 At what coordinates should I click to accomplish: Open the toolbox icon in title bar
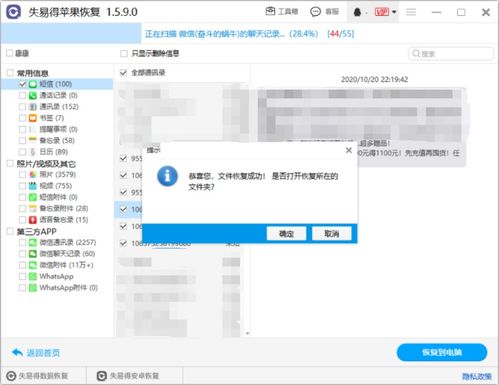[x=270, y=12]
